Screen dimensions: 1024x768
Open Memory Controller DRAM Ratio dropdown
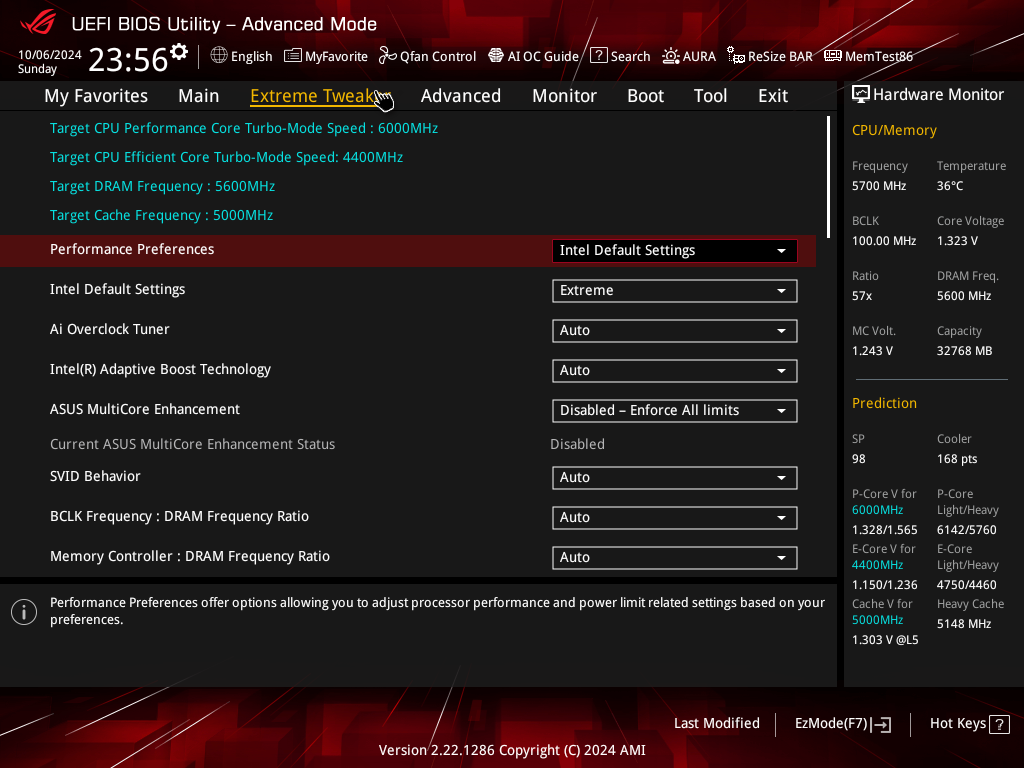pos(675,558)
